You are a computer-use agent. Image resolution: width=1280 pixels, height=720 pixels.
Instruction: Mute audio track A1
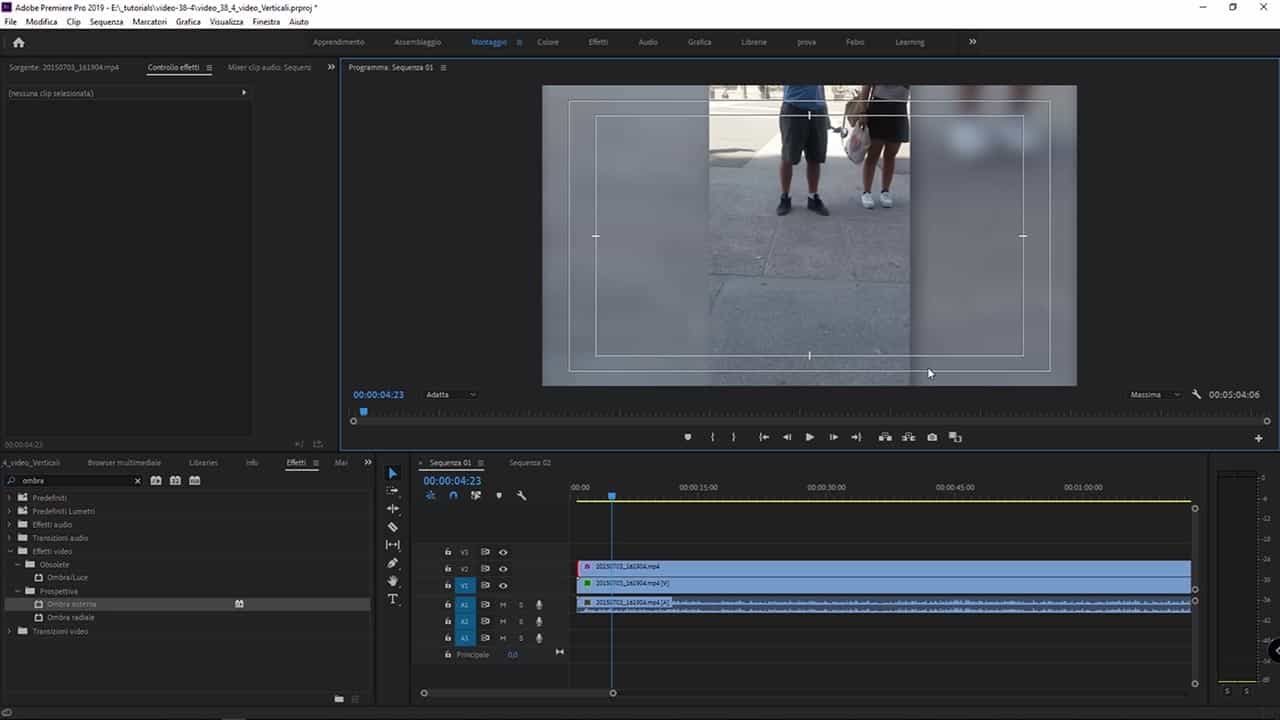503,605
